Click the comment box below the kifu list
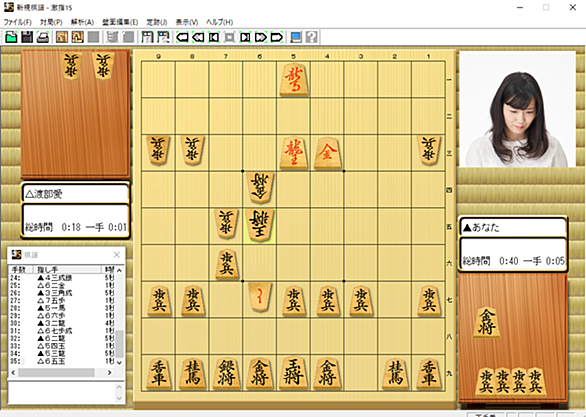The height and width of the screenshot is (417, 586). pyautogui.click(x=62, y=393)
